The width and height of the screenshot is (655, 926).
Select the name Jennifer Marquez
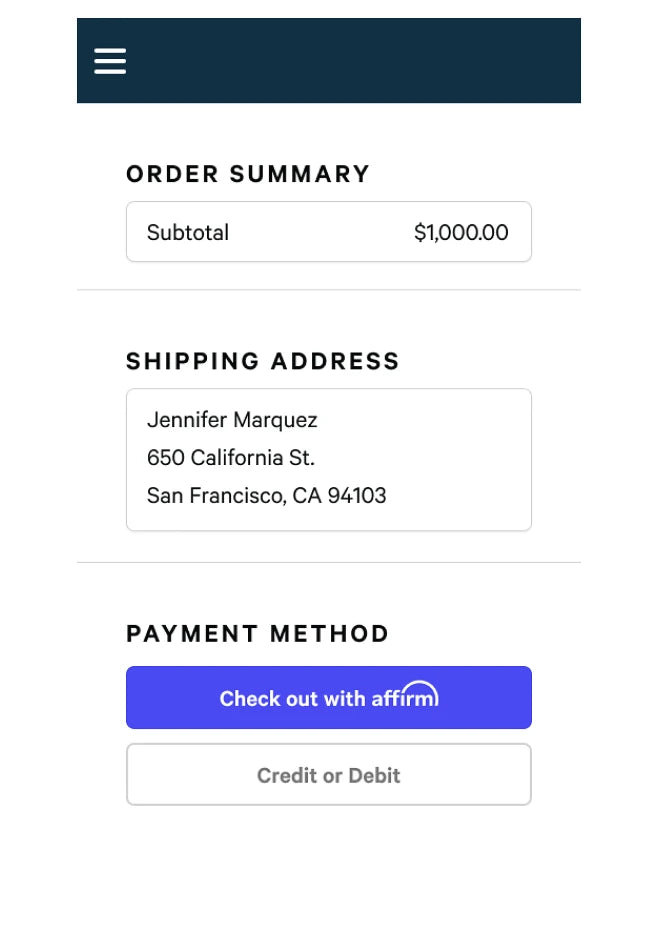(232, 420)
